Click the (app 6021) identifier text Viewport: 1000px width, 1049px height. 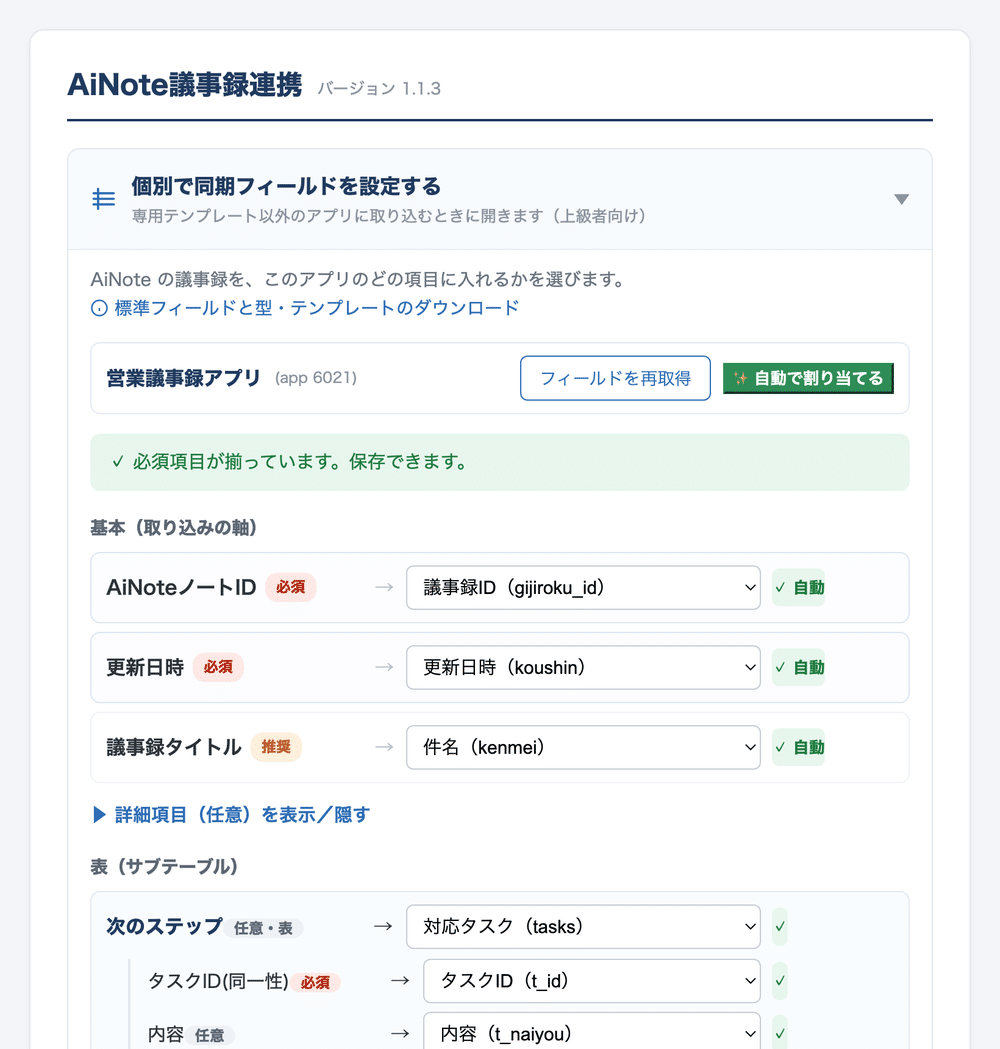pyautogui.click(x=316, y=378)
